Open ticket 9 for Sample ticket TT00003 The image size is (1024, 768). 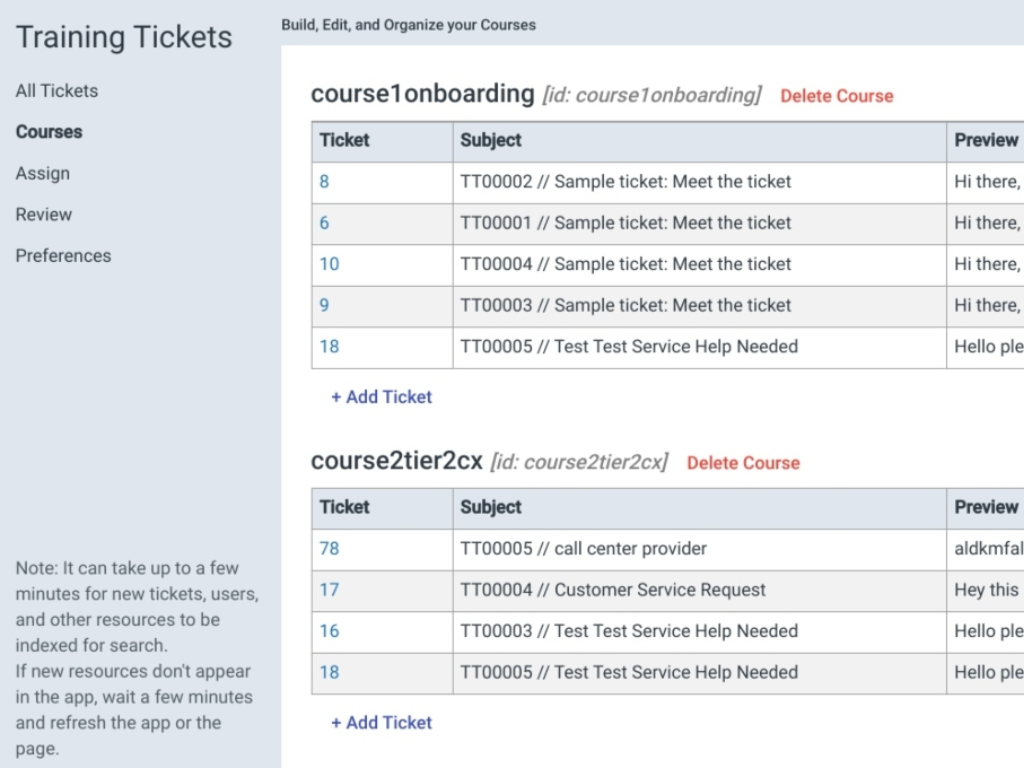coord(322,305)
